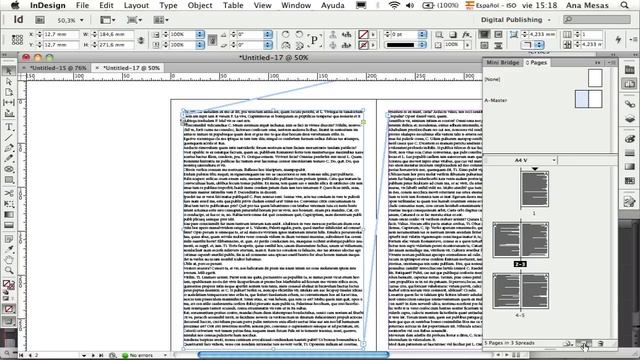Open the Screen Mode dropdown
This screenshot has height=360, width=640.
[134, 20]
